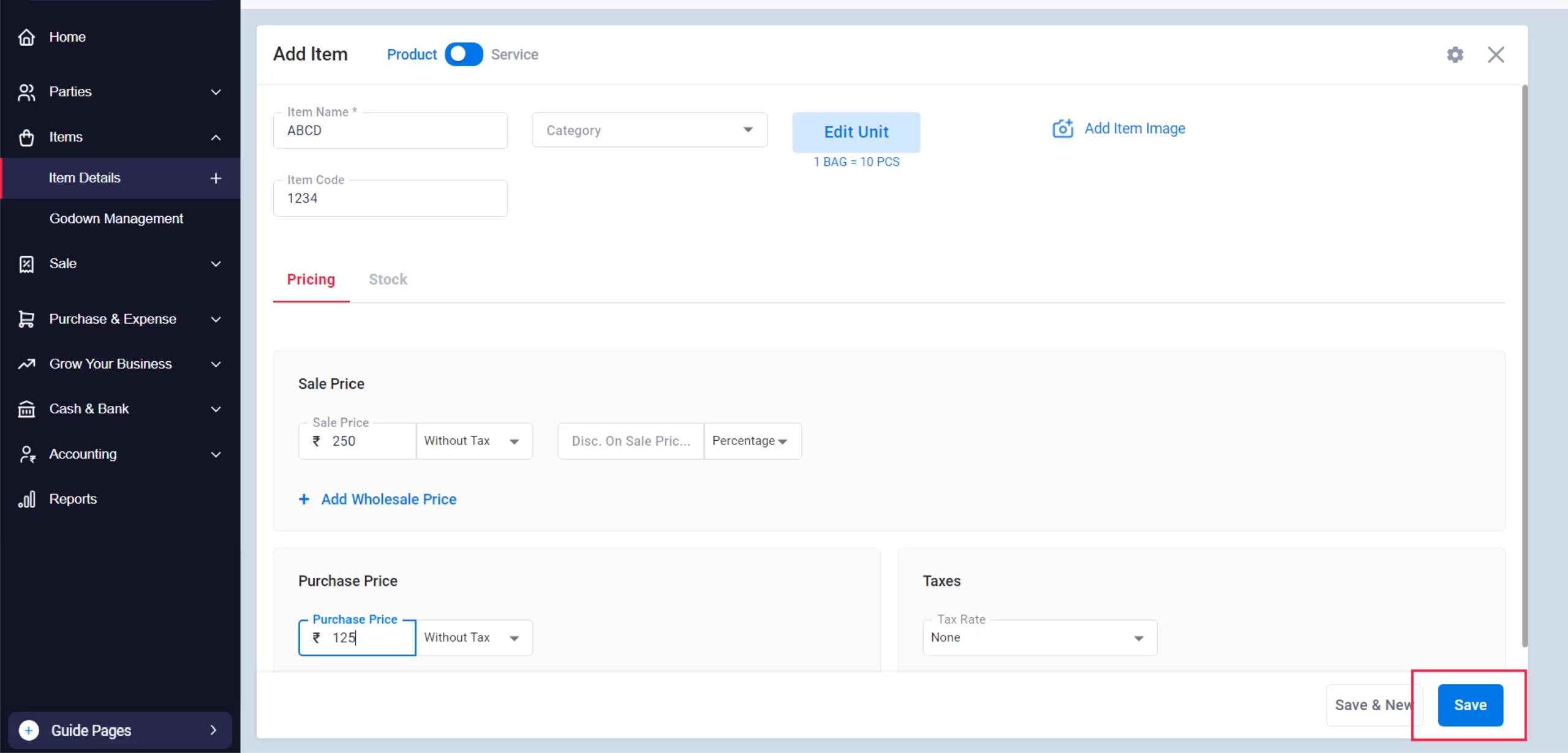Screen dimensions: 1568x753
Task: Open Godown Management menu item
Action: [x=116, y=219]
